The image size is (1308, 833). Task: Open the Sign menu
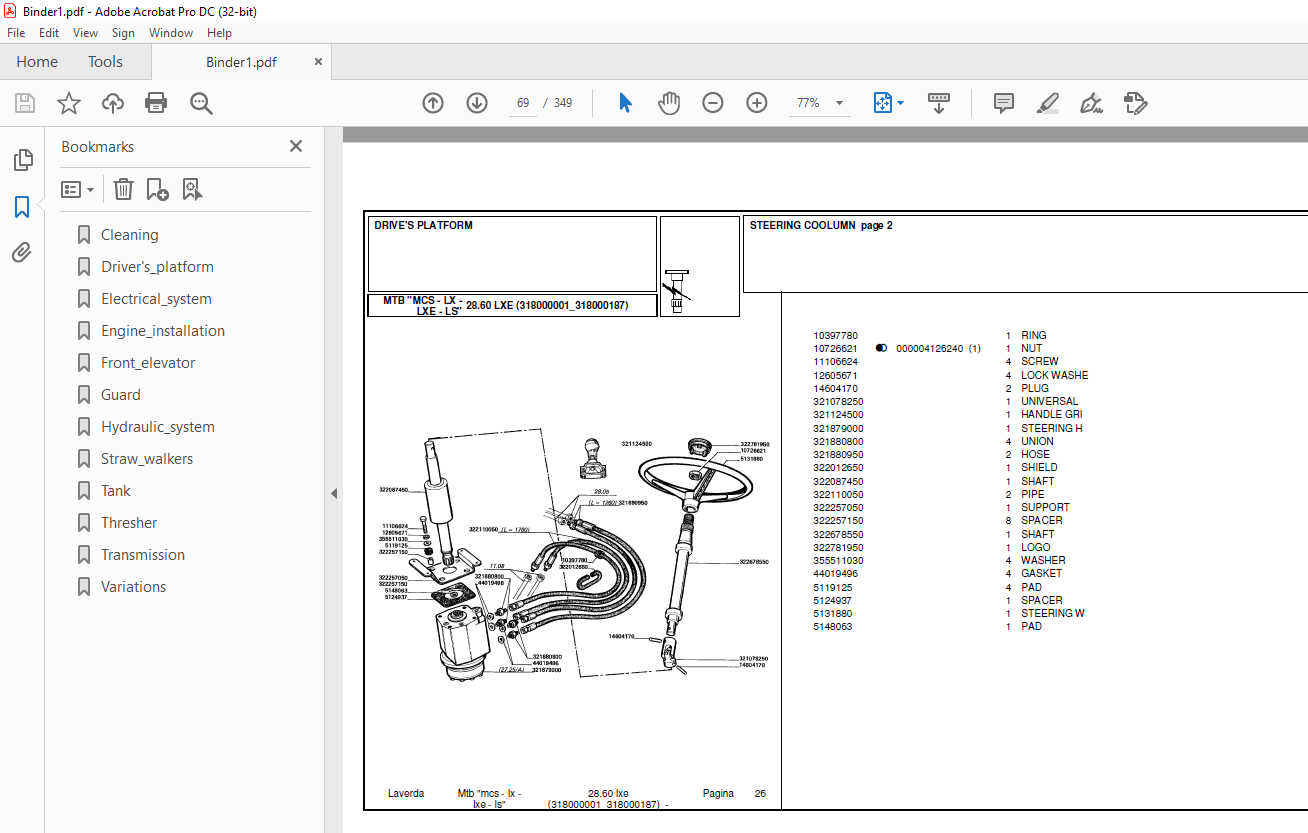click(123, 33)
